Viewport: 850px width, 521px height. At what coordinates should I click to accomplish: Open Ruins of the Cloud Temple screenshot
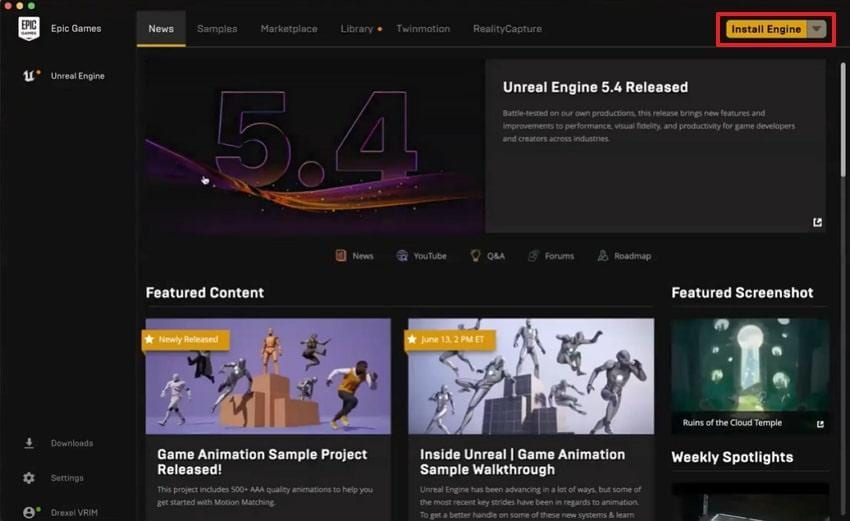click(750, 376)
